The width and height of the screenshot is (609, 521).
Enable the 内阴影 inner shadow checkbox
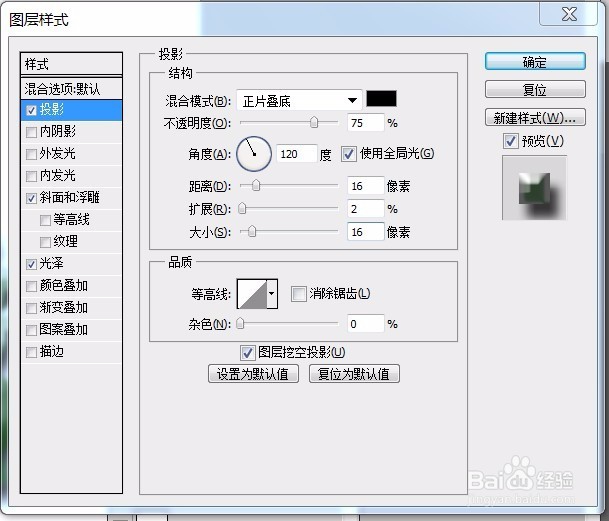point(31,132)
